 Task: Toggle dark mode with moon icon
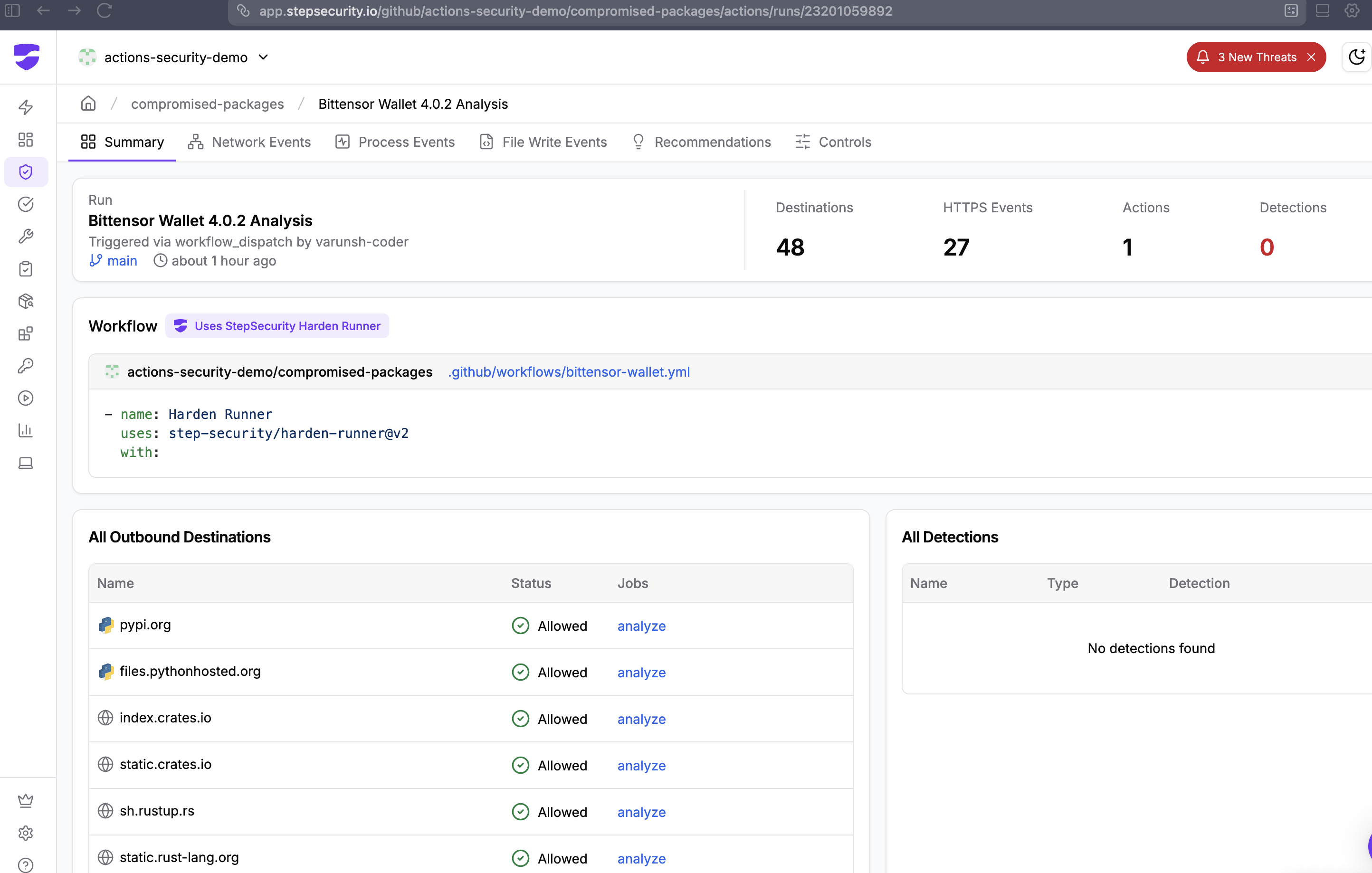(x=1357, y=57)
